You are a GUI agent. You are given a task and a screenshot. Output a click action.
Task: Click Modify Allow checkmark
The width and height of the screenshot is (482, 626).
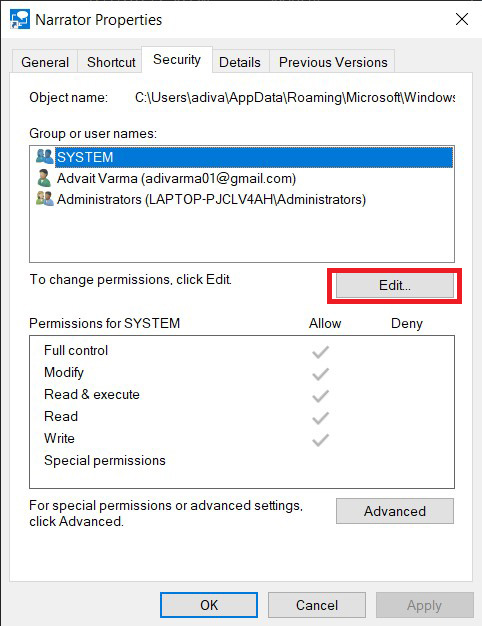click(x=320, y=374)
